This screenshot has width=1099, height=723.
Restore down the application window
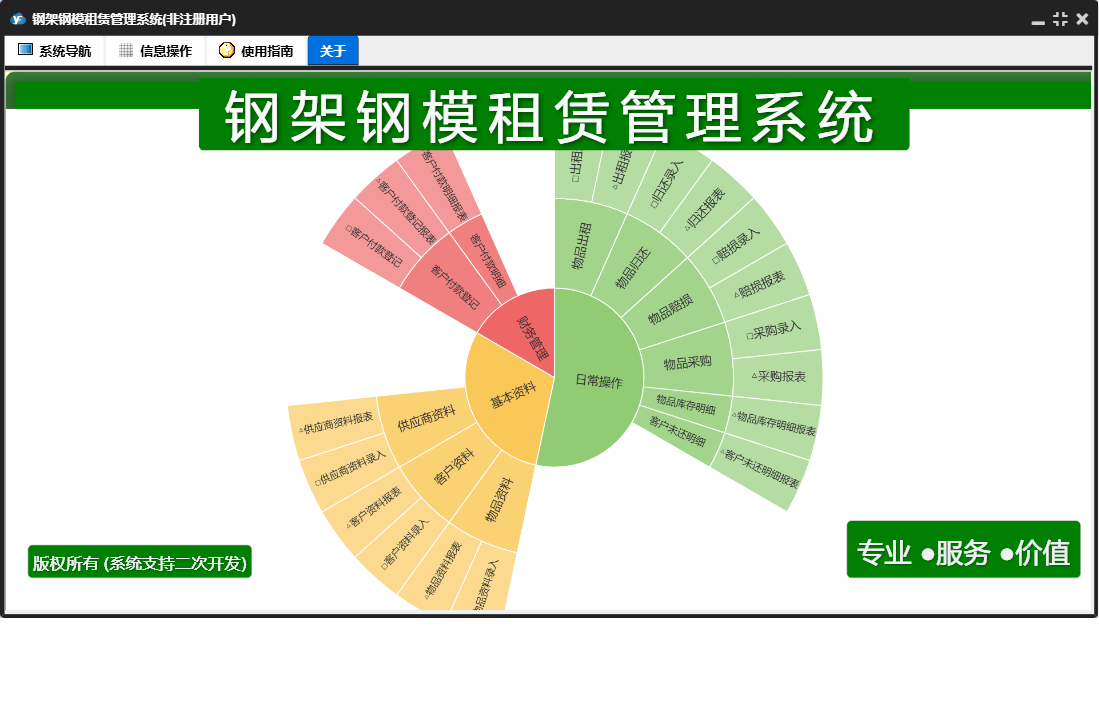tap(1060, 19)
